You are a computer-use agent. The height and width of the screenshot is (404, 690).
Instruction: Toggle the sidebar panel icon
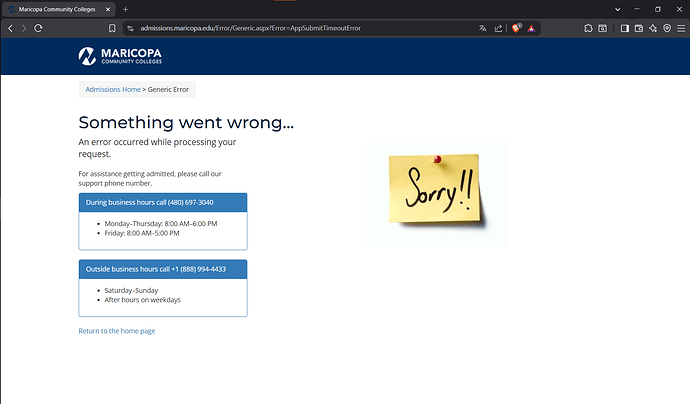(x=624, y=28)
